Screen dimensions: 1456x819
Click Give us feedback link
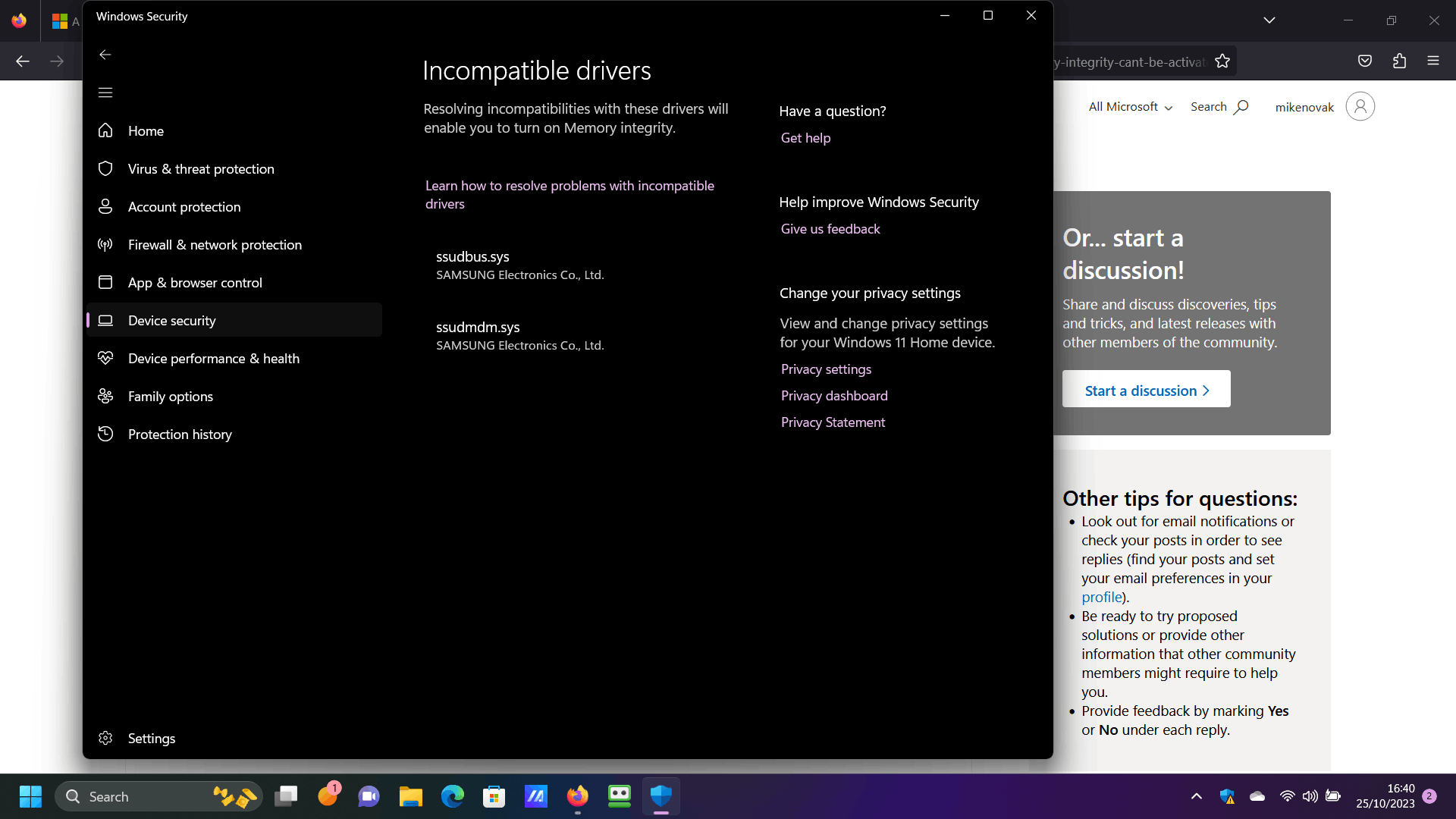(x=830, y=229)
